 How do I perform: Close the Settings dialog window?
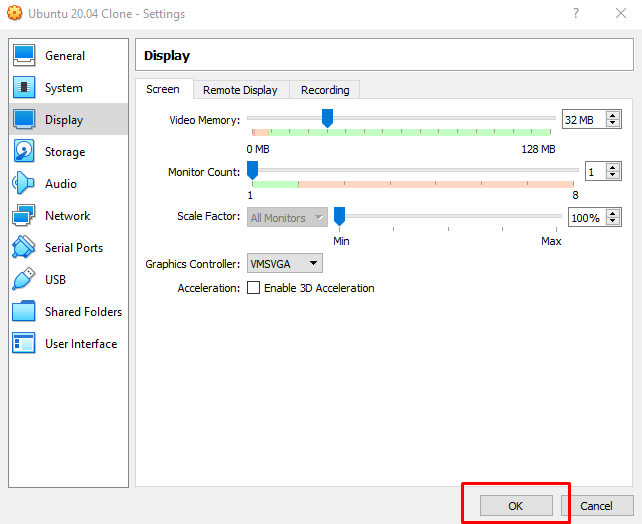click(621, 13)
